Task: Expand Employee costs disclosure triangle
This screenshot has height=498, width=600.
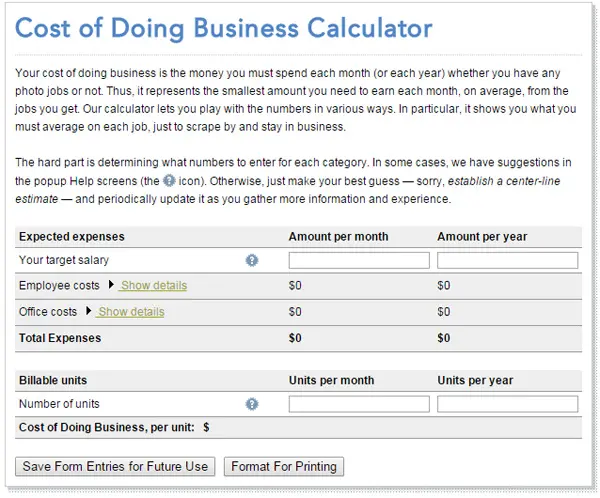Action: click(111, 284)
